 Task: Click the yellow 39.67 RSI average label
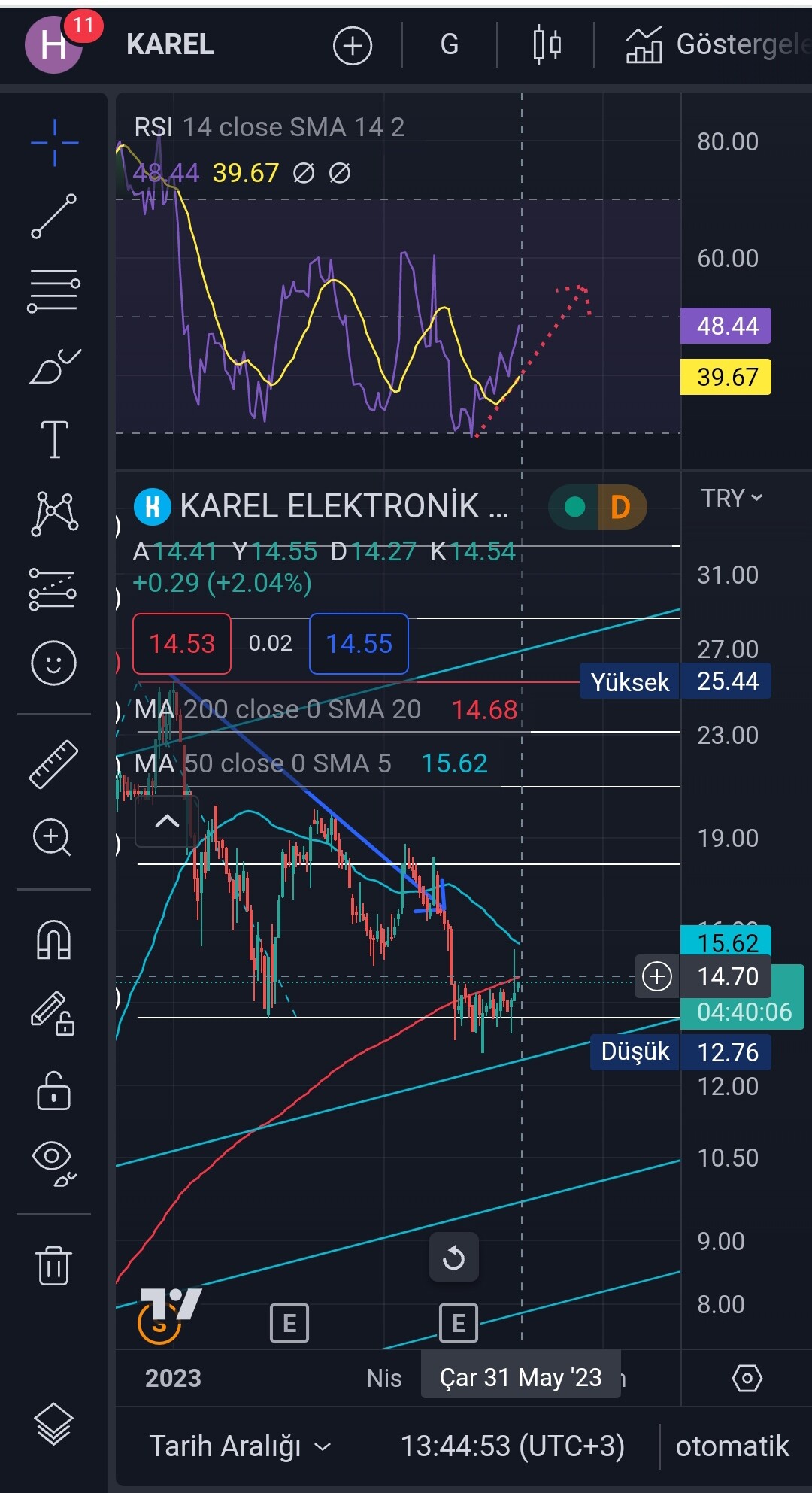point(726,376)
